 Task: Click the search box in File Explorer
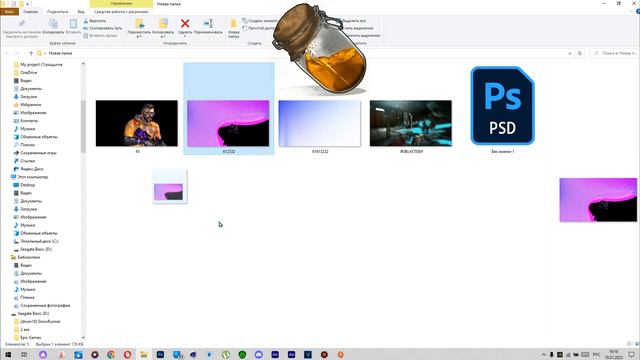point(614,53)
